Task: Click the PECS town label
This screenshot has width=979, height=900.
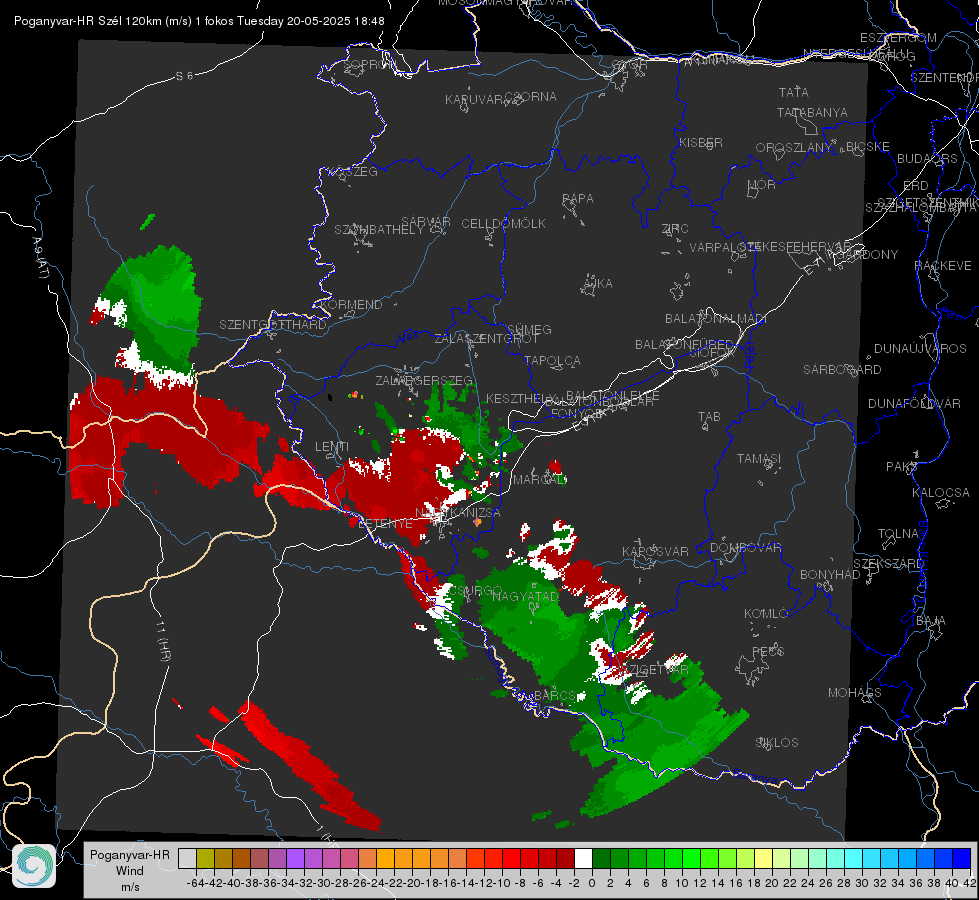Action: [767, 651]
